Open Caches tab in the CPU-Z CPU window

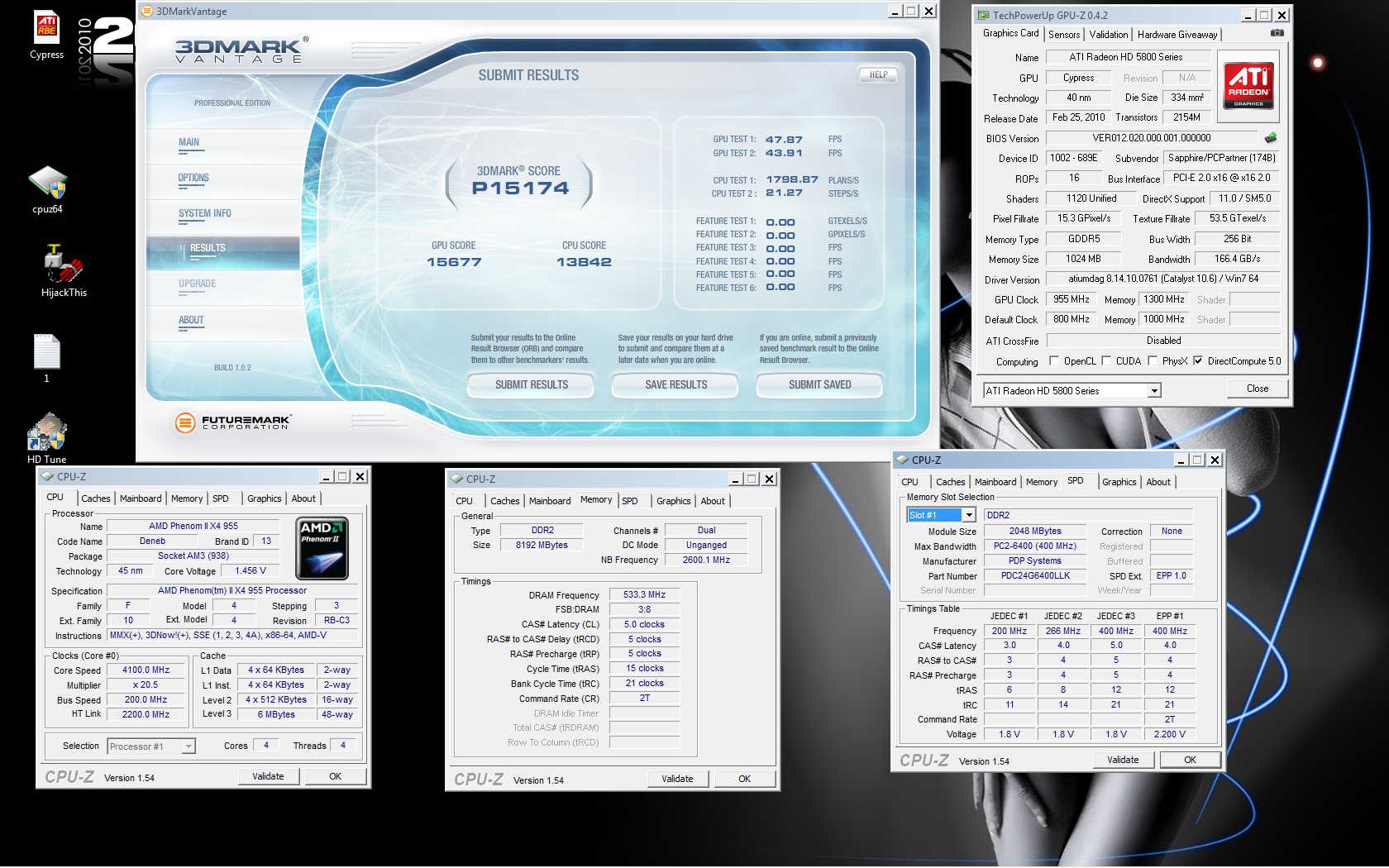tap(96, 498)
